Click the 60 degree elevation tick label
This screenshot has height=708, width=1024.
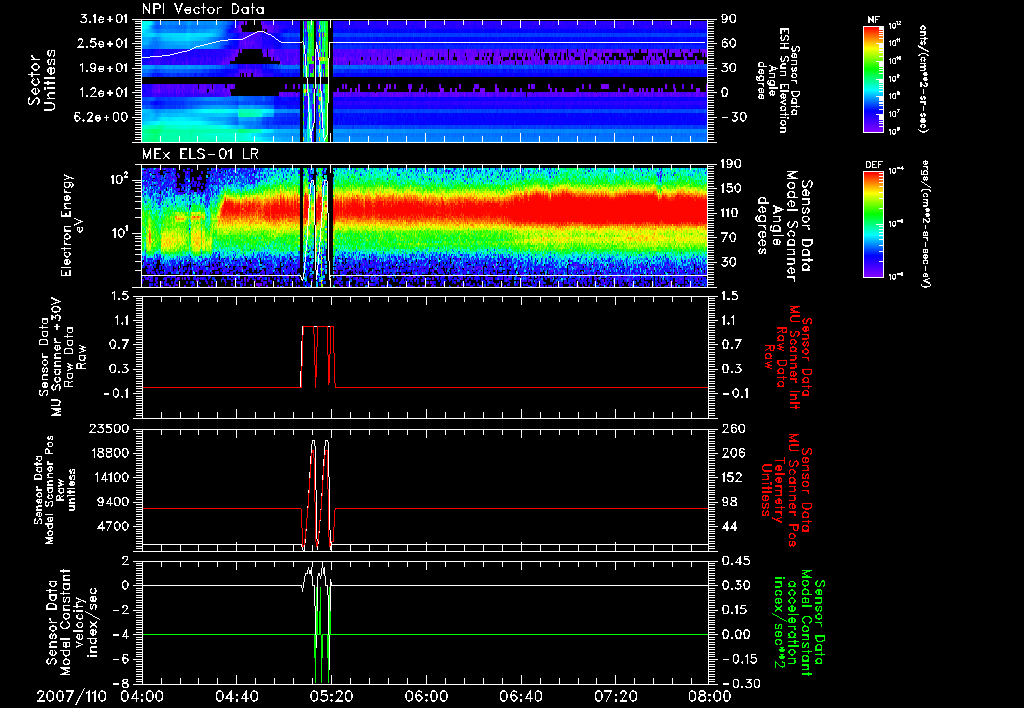click(x=728, y=43)
